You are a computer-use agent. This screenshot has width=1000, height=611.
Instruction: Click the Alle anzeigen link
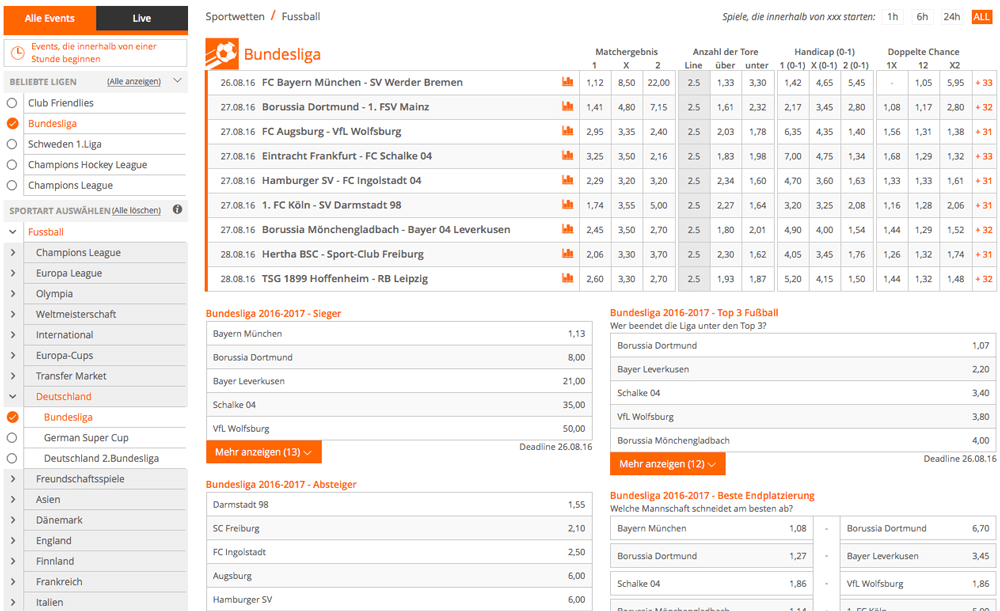click(134, 82)
